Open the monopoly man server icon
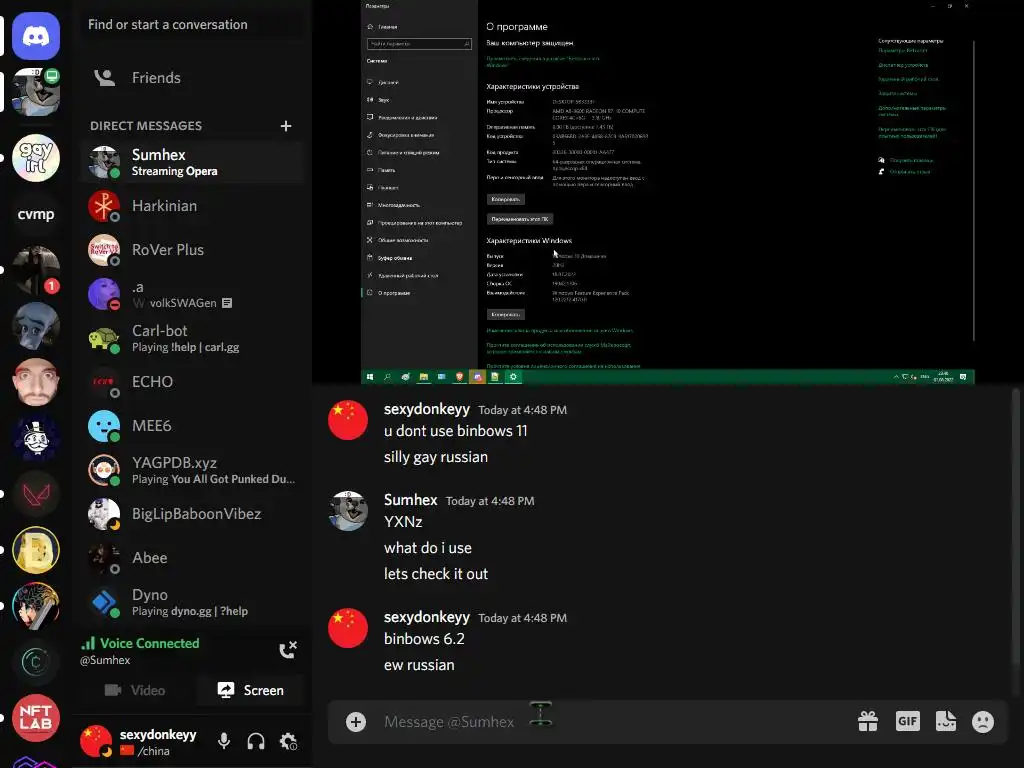The image size is (1024, 768). [36, 438]
